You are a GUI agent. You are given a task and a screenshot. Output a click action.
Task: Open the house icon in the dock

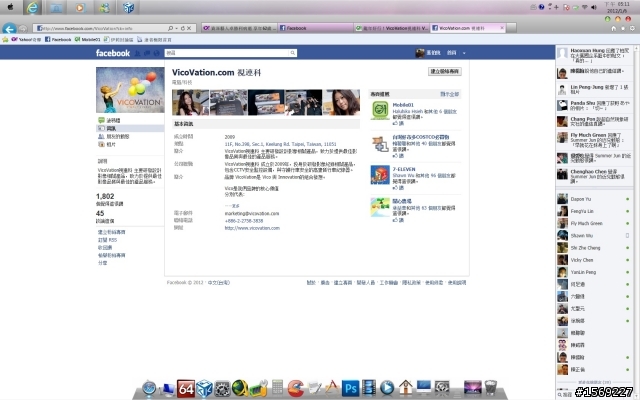pos(405,388)
